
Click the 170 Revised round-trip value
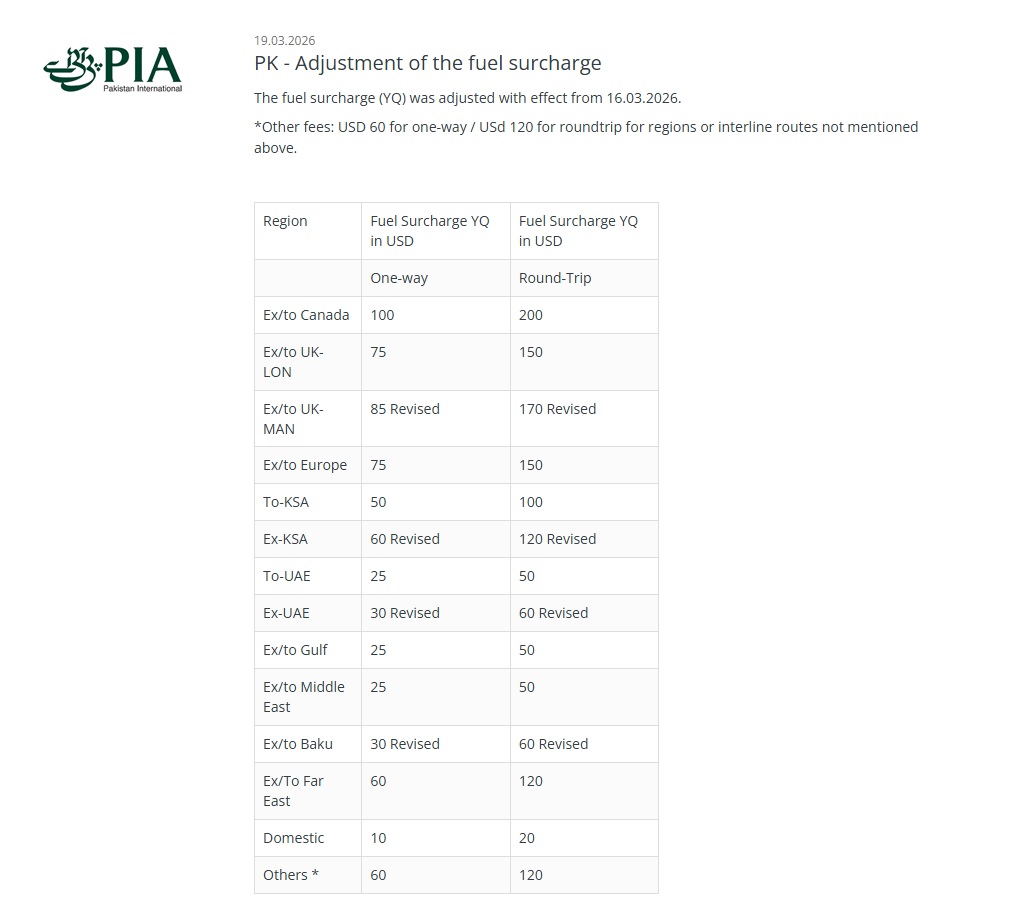(557, 409)
